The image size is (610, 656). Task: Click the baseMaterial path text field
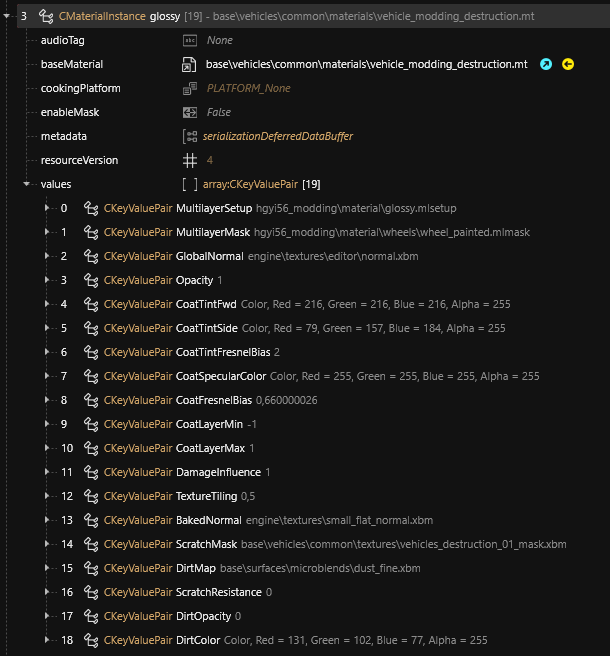point(366,64)
